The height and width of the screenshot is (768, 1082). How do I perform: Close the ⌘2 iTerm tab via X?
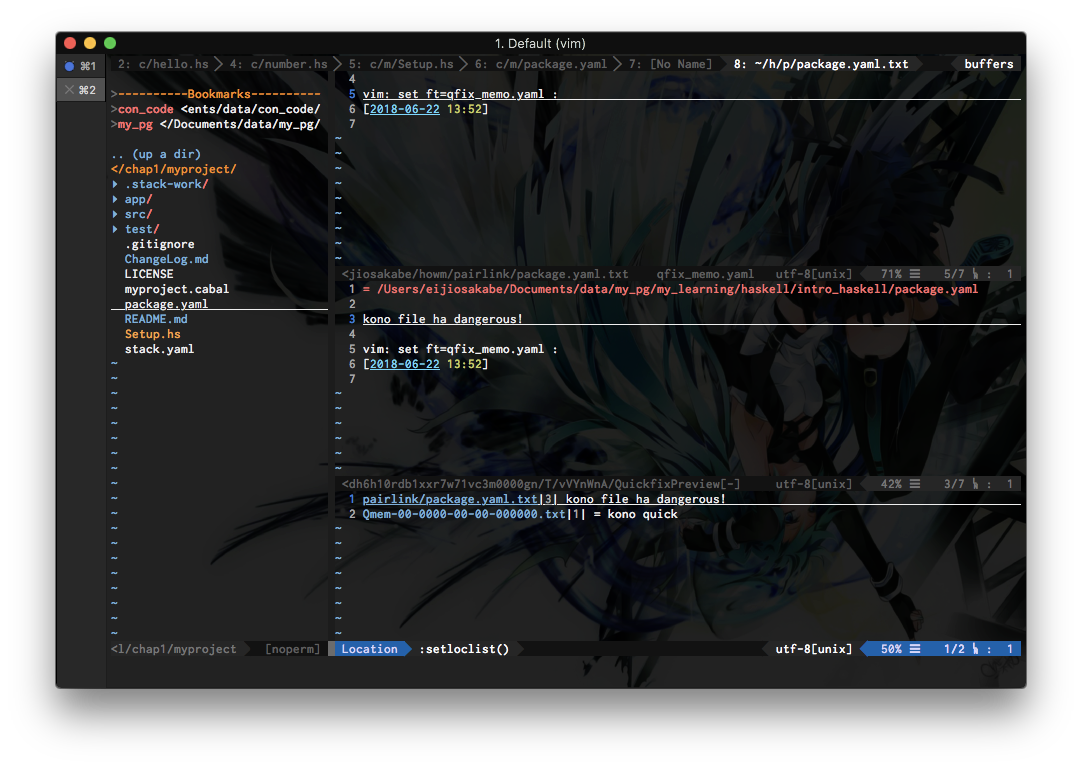[x=69, y=90]
